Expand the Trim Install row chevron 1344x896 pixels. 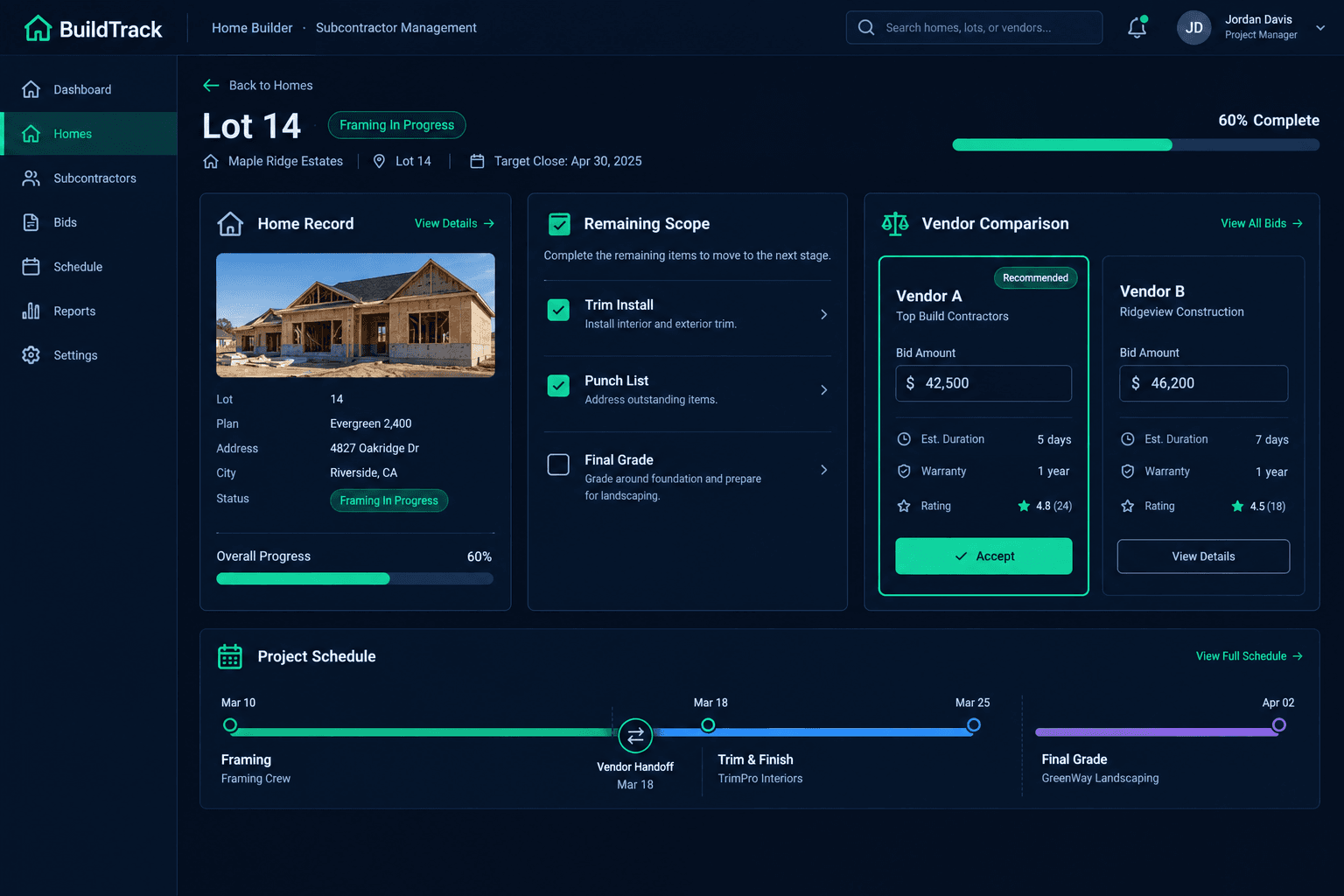(823, 314)
